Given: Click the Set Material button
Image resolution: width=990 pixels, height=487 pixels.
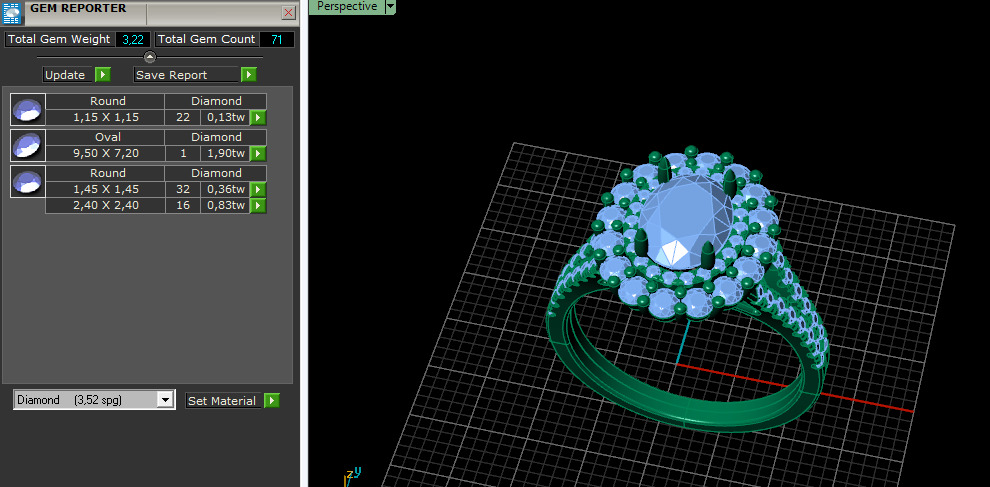Looking at the screenshot, I should [x=222, y=400].
